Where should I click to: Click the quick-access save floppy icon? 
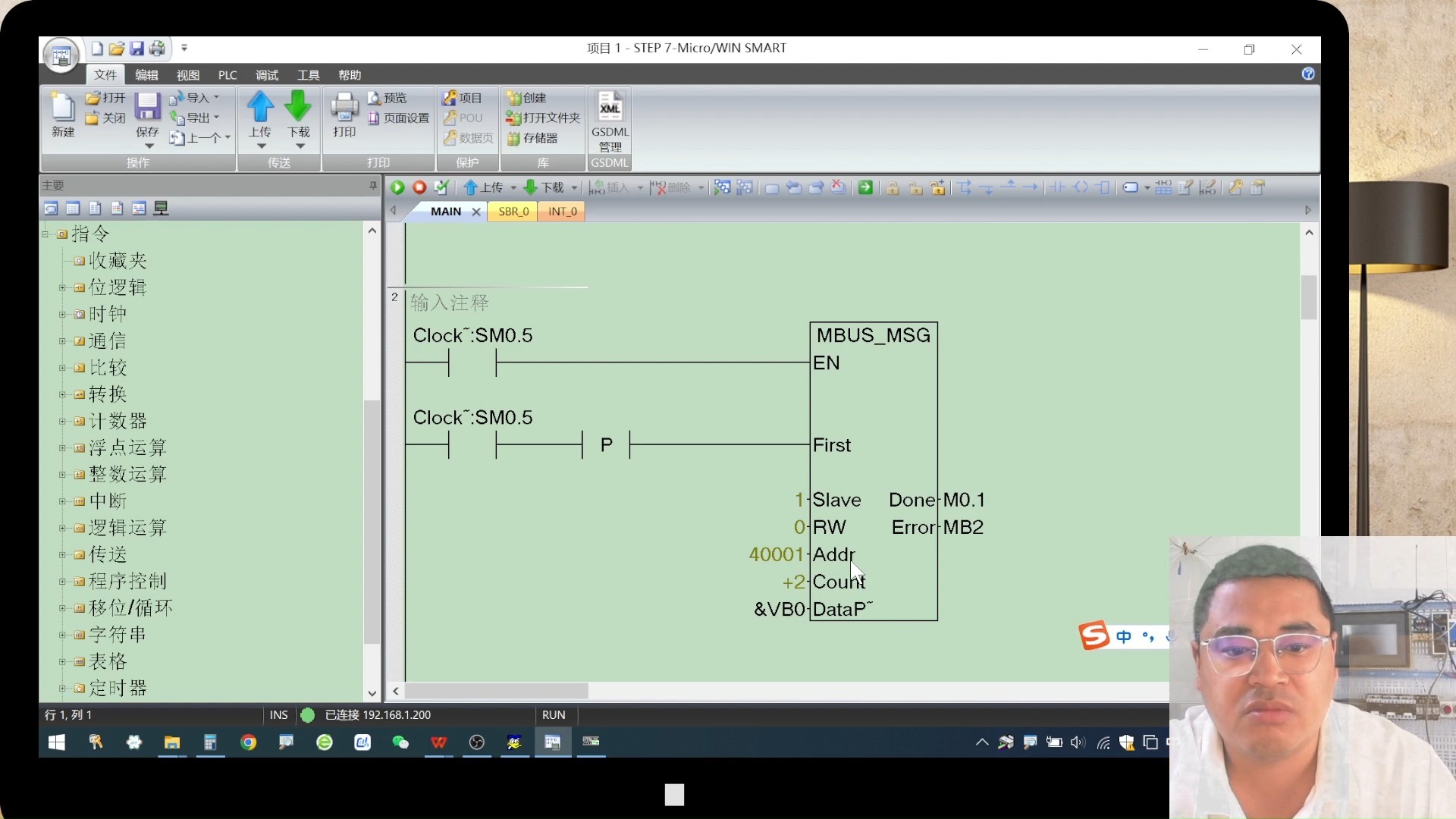(136, 49)
